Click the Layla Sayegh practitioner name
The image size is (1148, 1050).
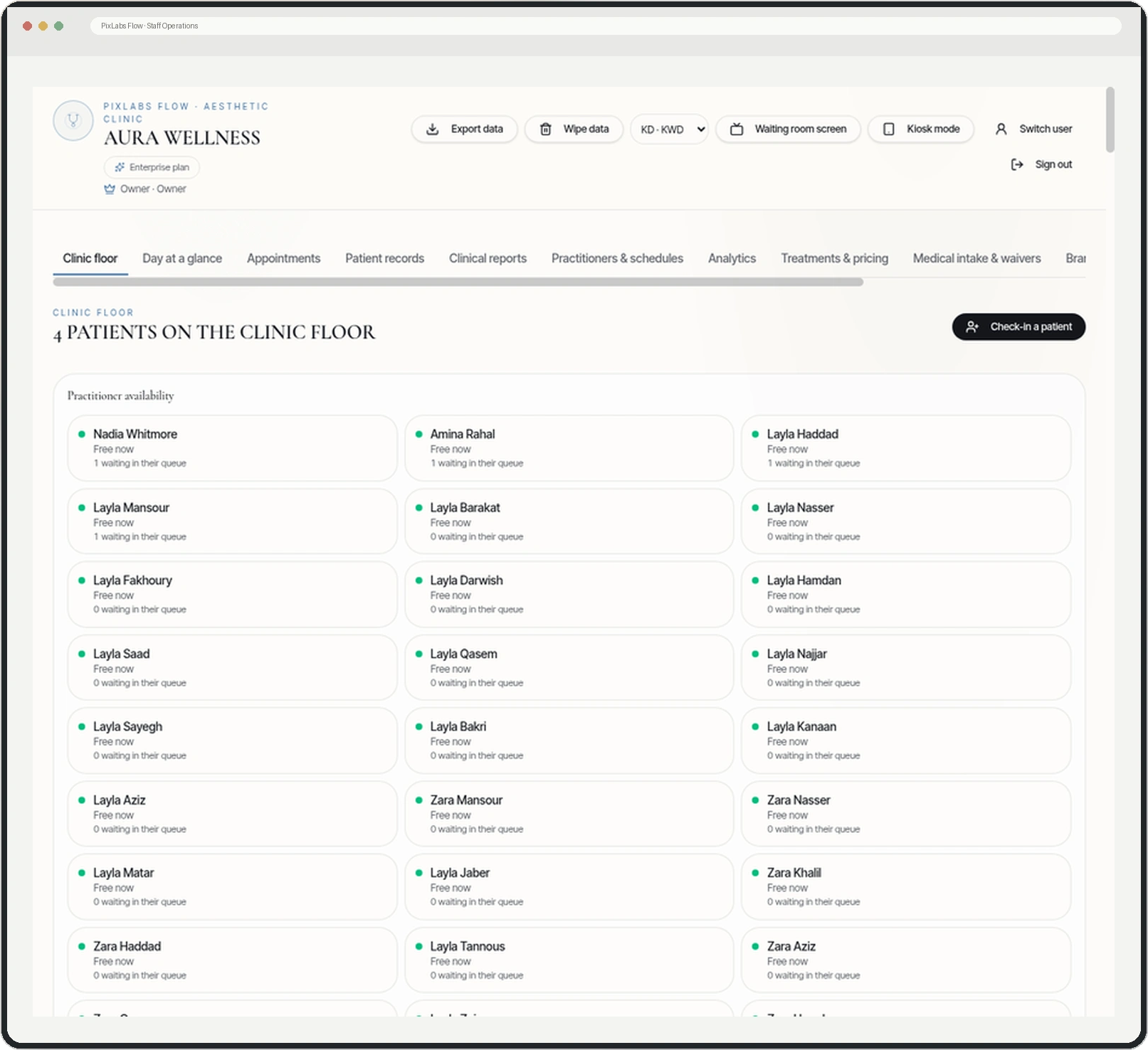(x=127, y=727)
